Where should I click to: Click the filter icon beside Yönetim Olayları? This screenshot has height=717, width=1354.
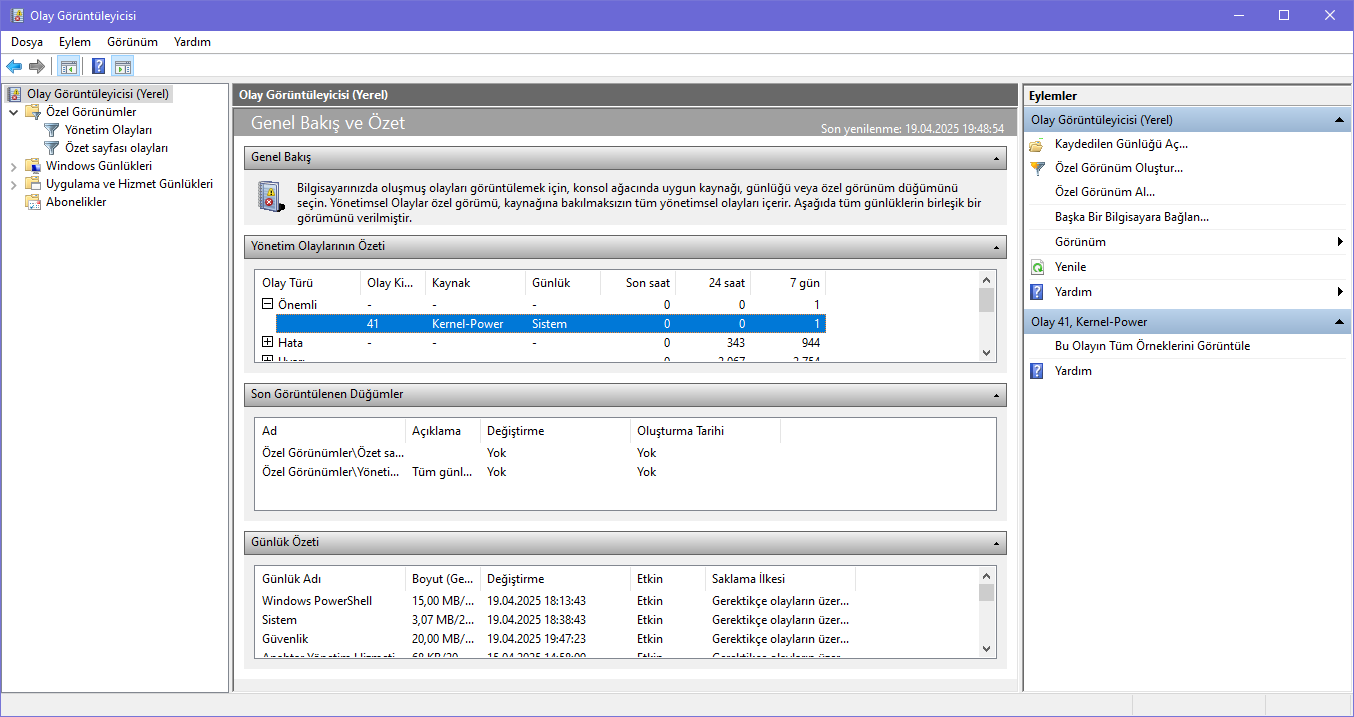coord(52,130)
